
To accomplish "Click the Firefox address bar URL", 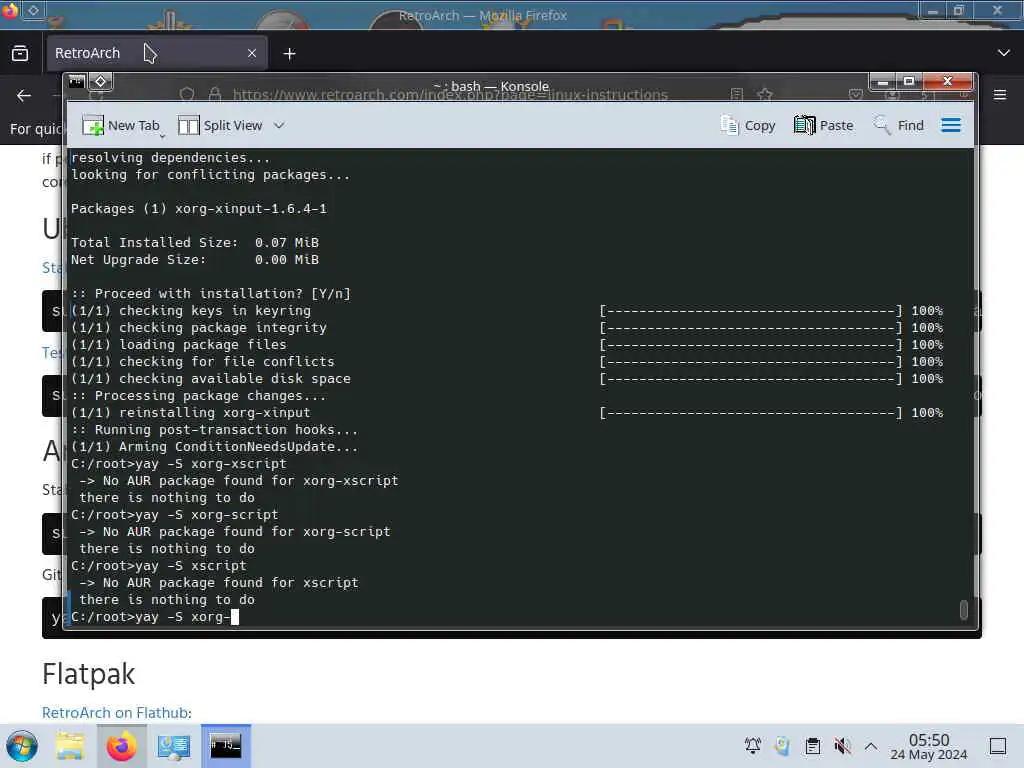I will 450,95.
